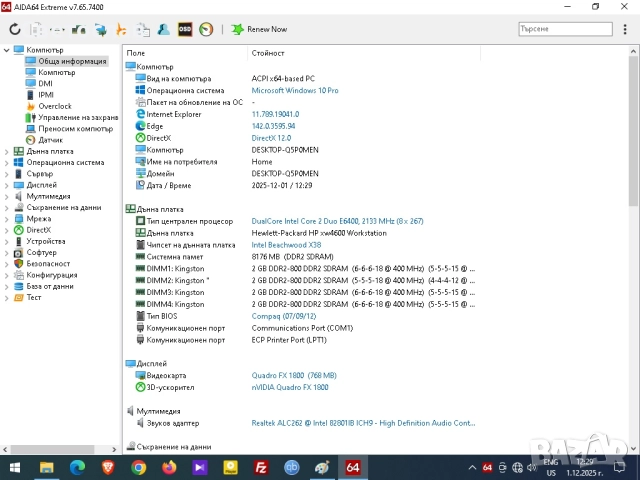Click the network computers toolbar icon
640x480 pixels.
(x=100, y=29)
